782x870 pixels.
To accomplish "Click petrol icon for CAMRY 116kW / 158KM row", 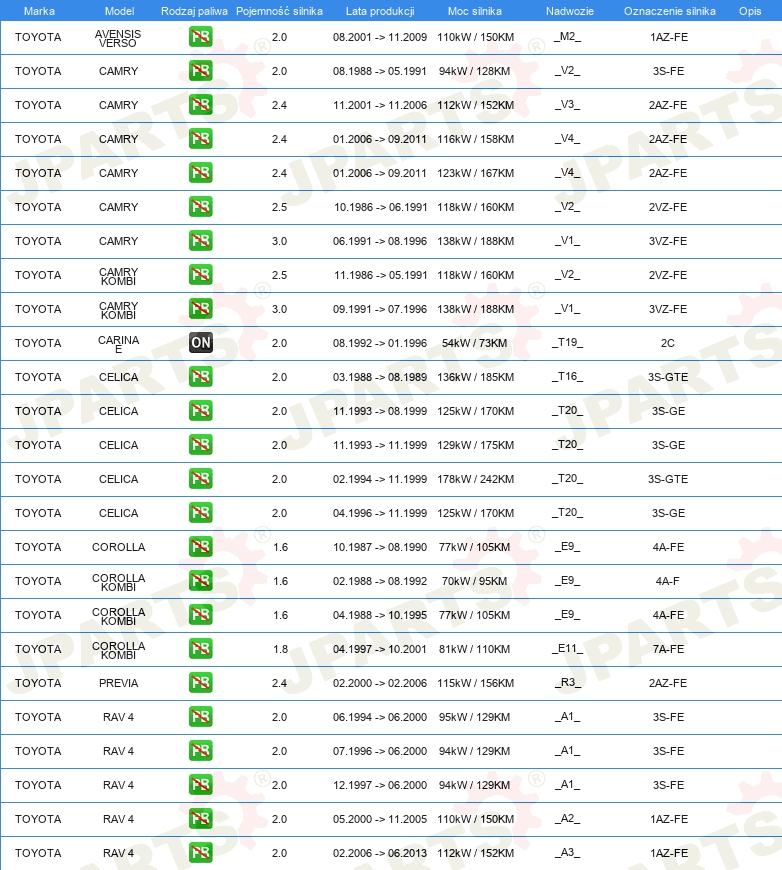I will click(x=200, y=139).
